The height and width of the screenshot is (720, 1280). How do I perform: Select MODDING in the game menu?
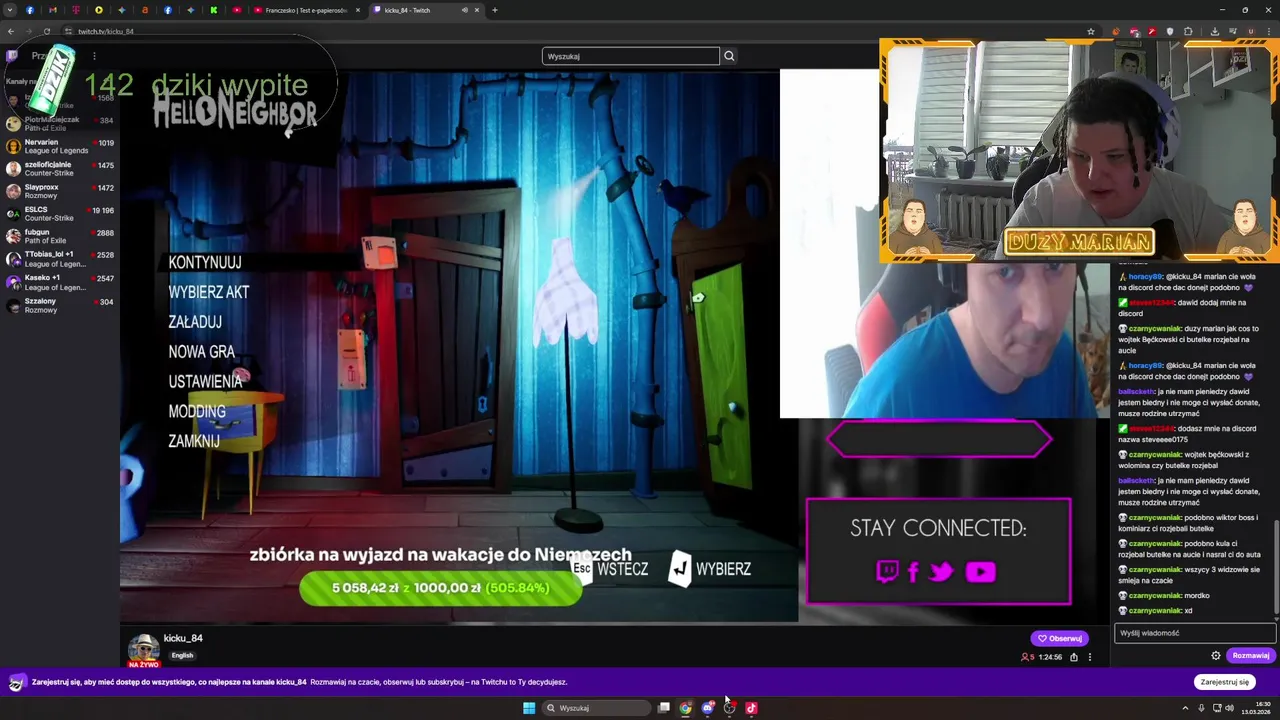[197, 411]
